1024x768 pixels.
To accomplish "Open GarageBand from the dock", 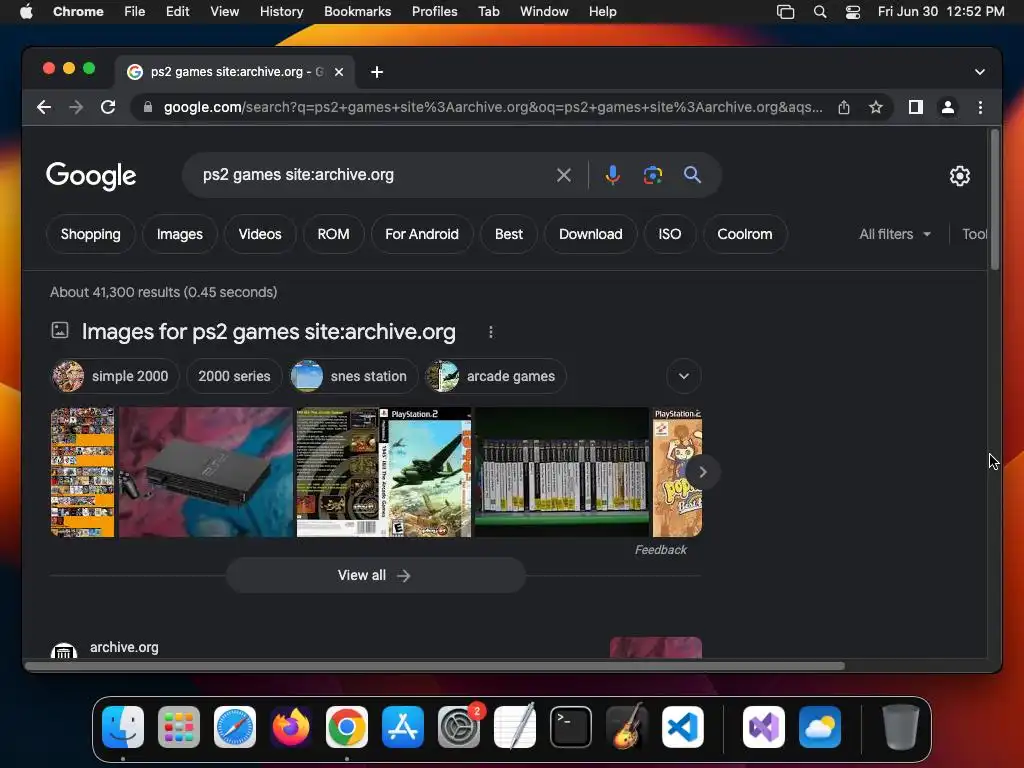I will (x=627, y=727).
